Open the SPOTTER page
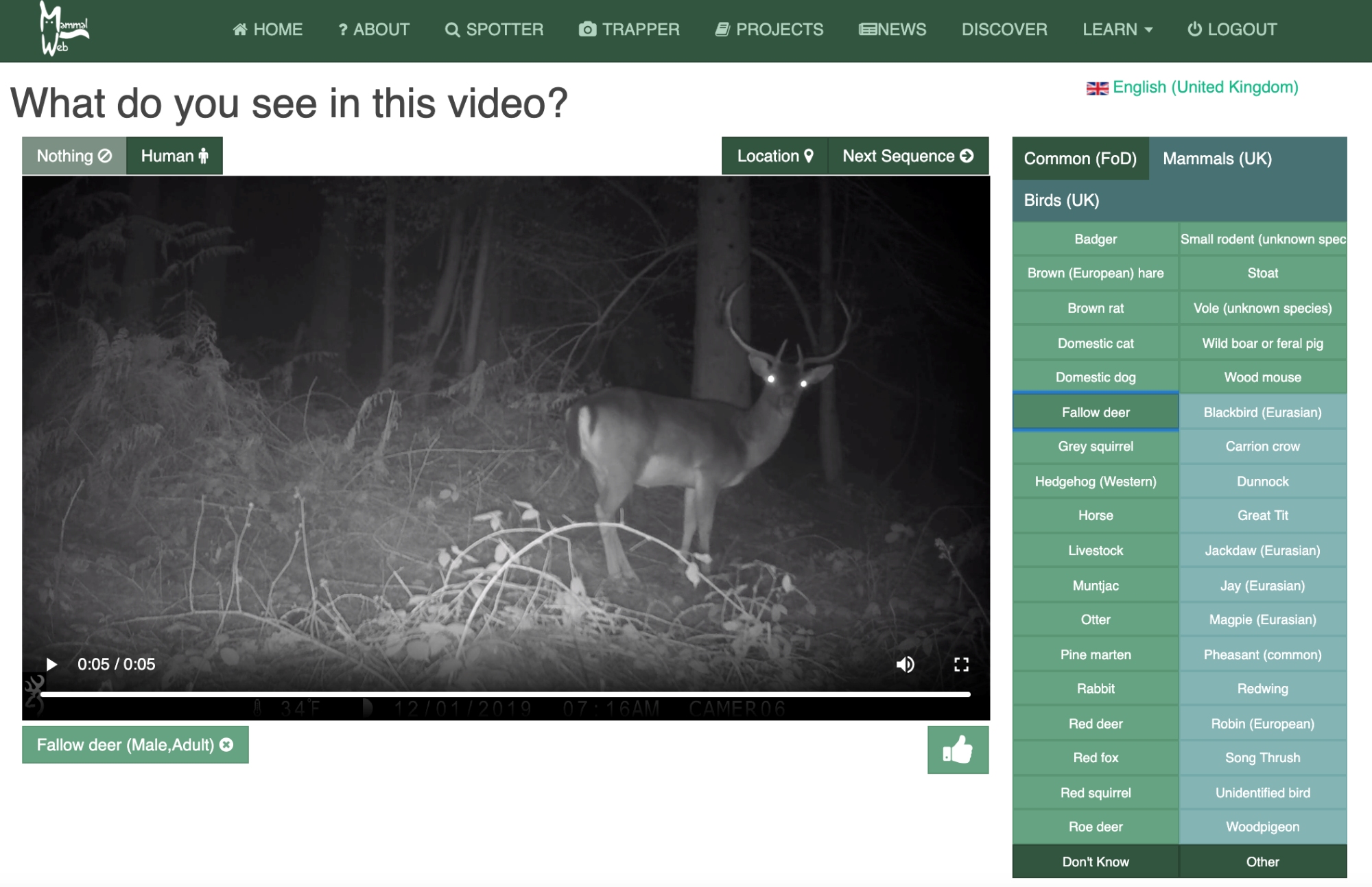Screen dimensions: 1372x887 (x=494, y=29)
